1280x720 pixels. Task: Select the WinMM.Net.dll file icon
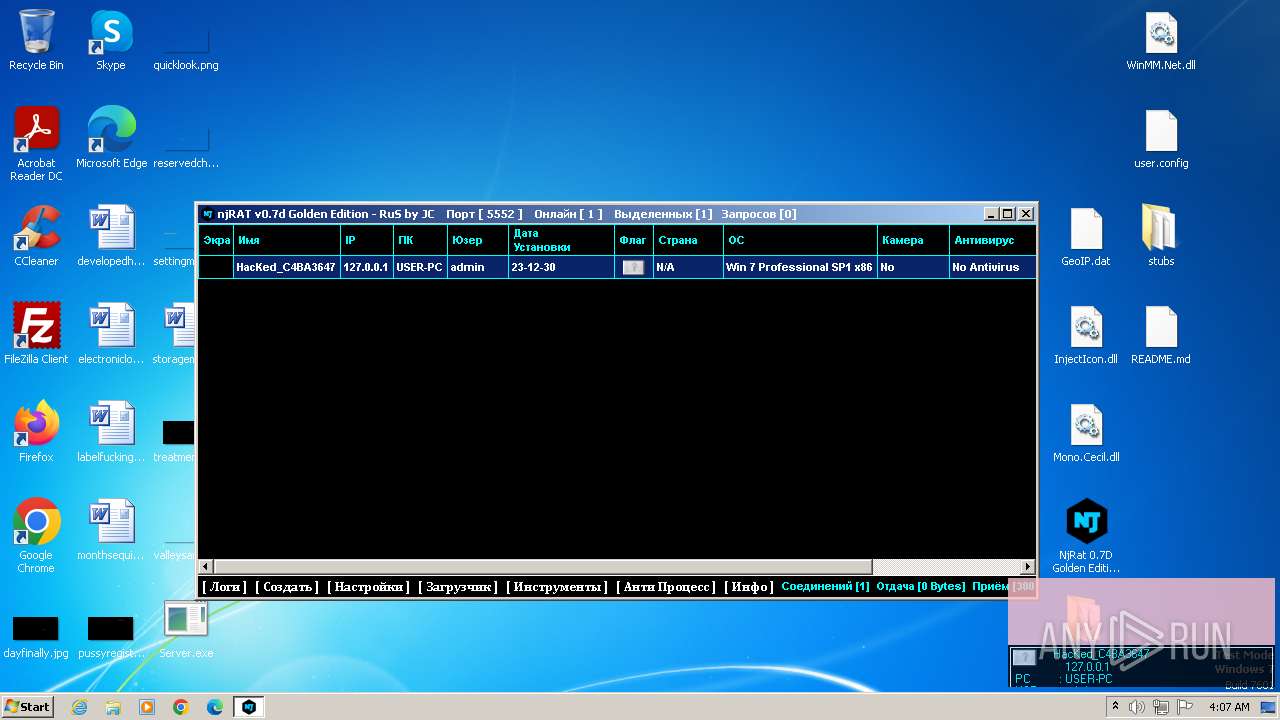point(1161,40)
